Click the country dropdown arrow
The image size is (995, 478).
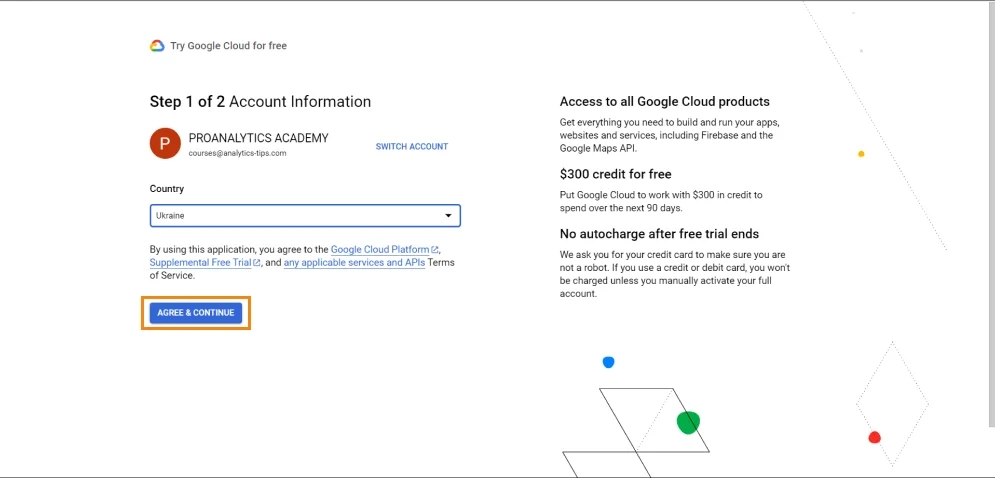coord(448,216)
